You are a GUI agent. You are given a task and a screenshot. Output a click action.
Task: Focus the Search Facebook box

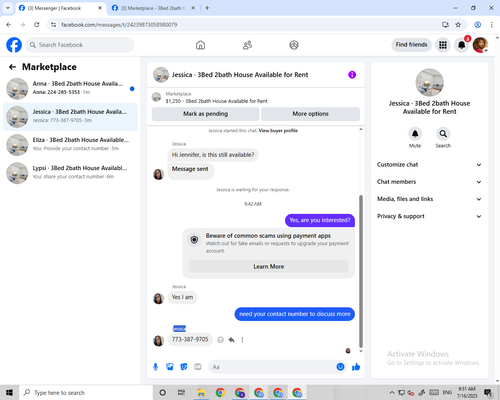point(80,45)
